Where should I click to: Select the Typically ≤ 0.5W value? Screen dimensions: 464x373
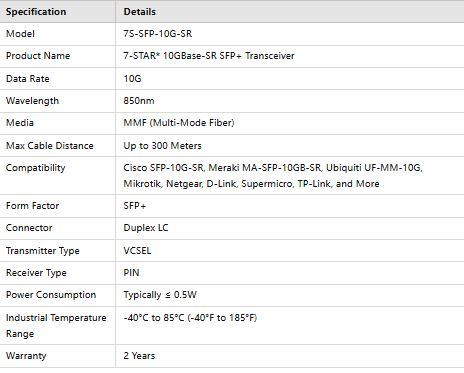160,295
